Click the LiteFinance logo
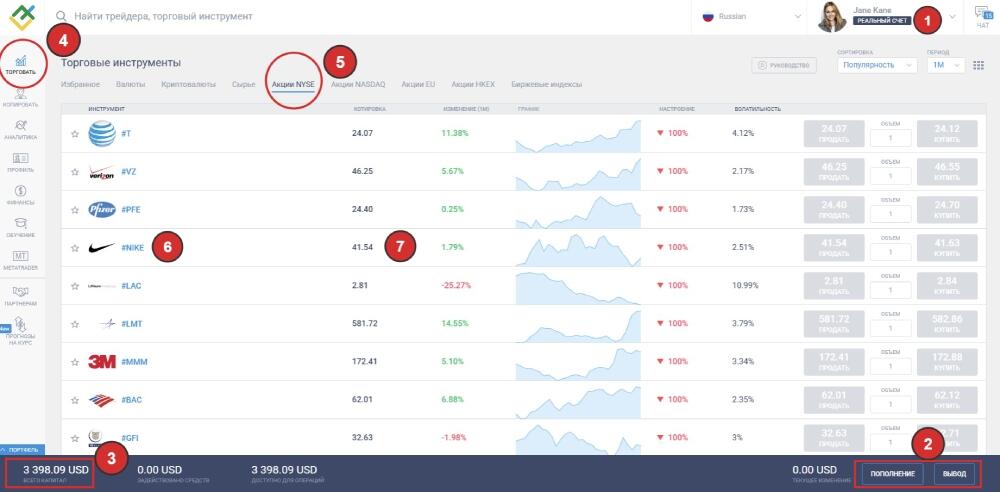The width and height of the screenshot is (1000, 492). pos(21,17)
